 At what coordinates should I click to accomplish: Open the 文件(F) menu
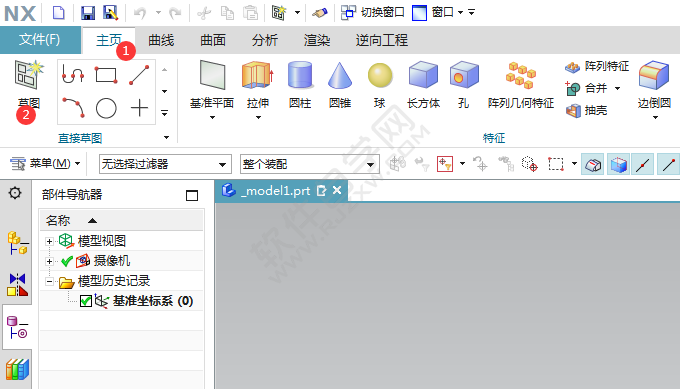pos(40,39)
